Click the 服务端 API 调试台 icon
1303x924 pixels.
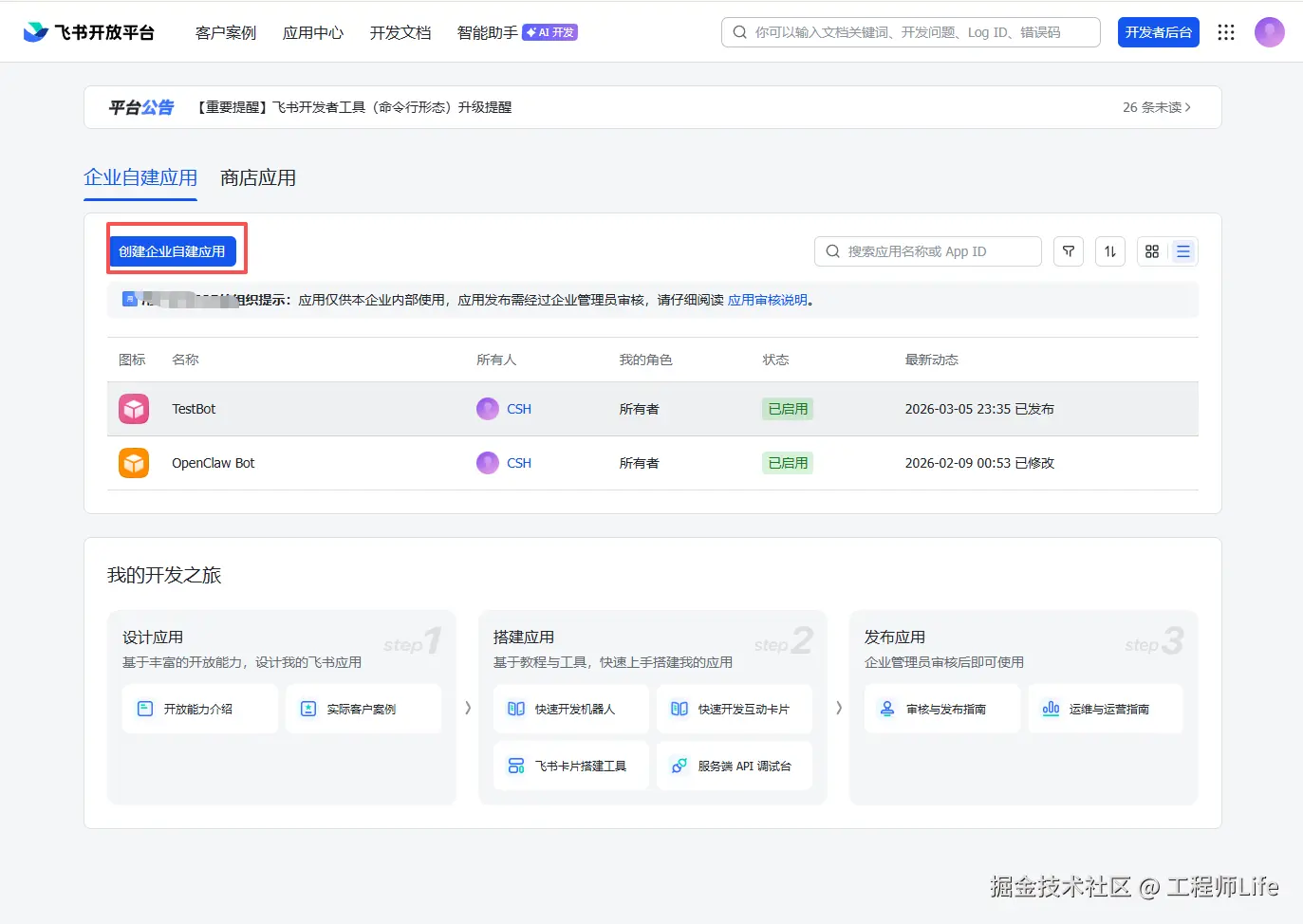[x=679, y=766]
